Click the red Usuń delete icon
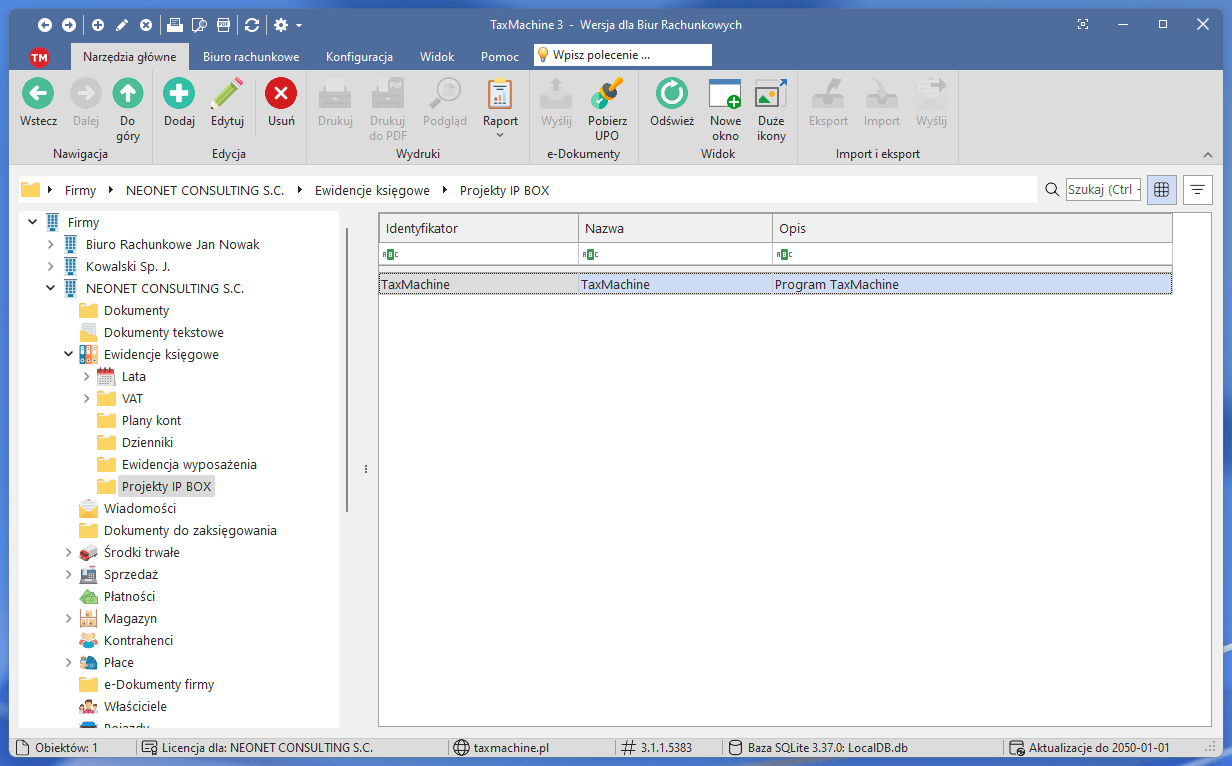 281,95
